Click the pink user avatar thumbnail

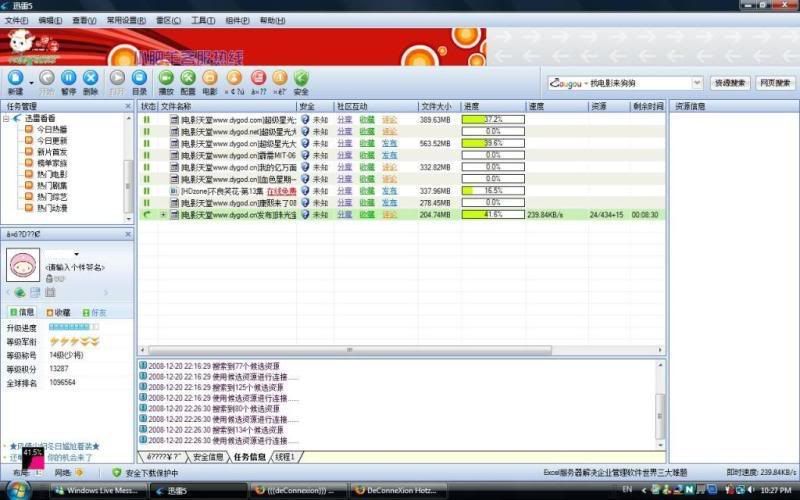[23, 265]
